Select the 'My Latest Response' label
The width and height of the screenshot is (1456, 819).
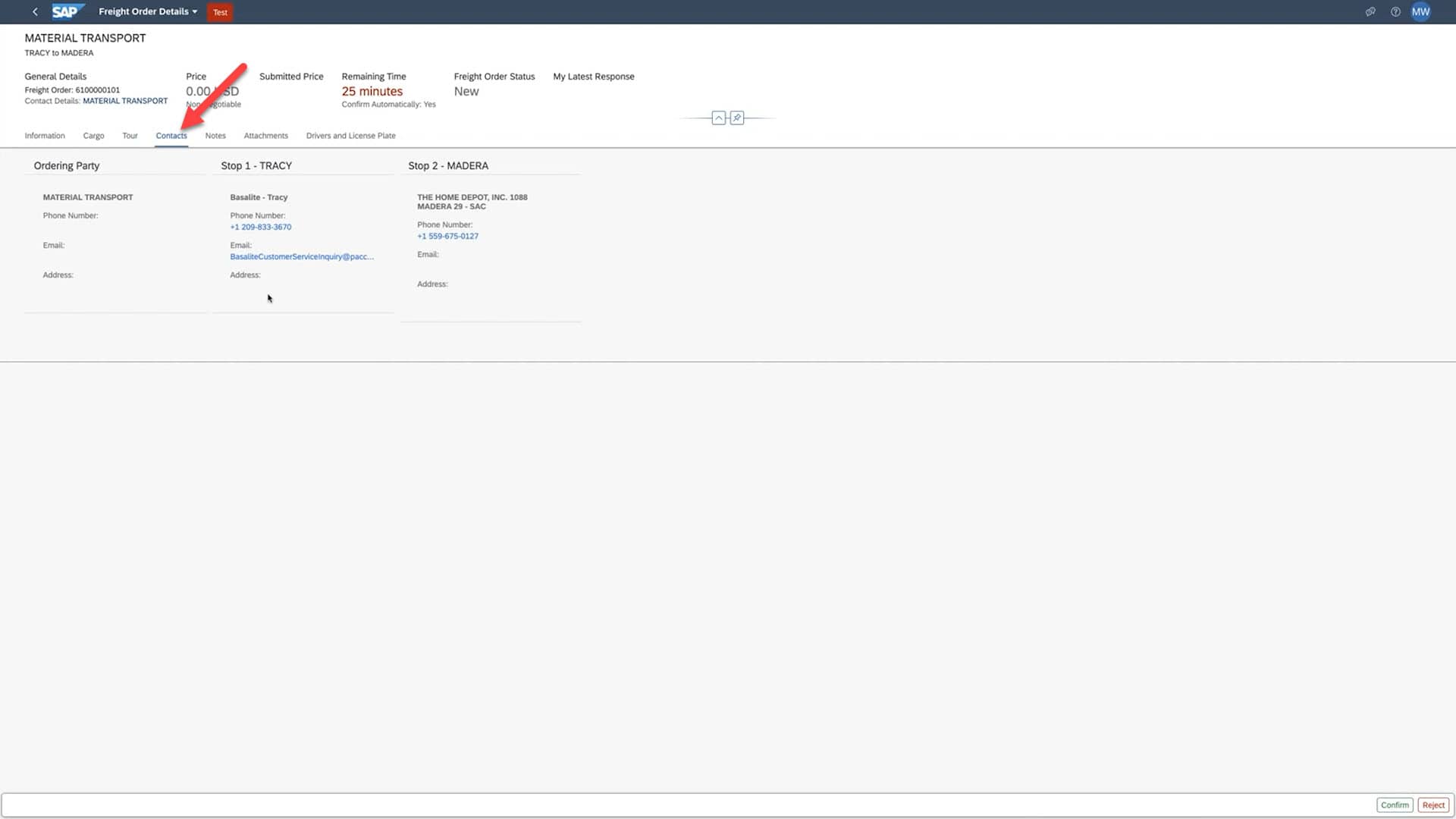(594, 77)
